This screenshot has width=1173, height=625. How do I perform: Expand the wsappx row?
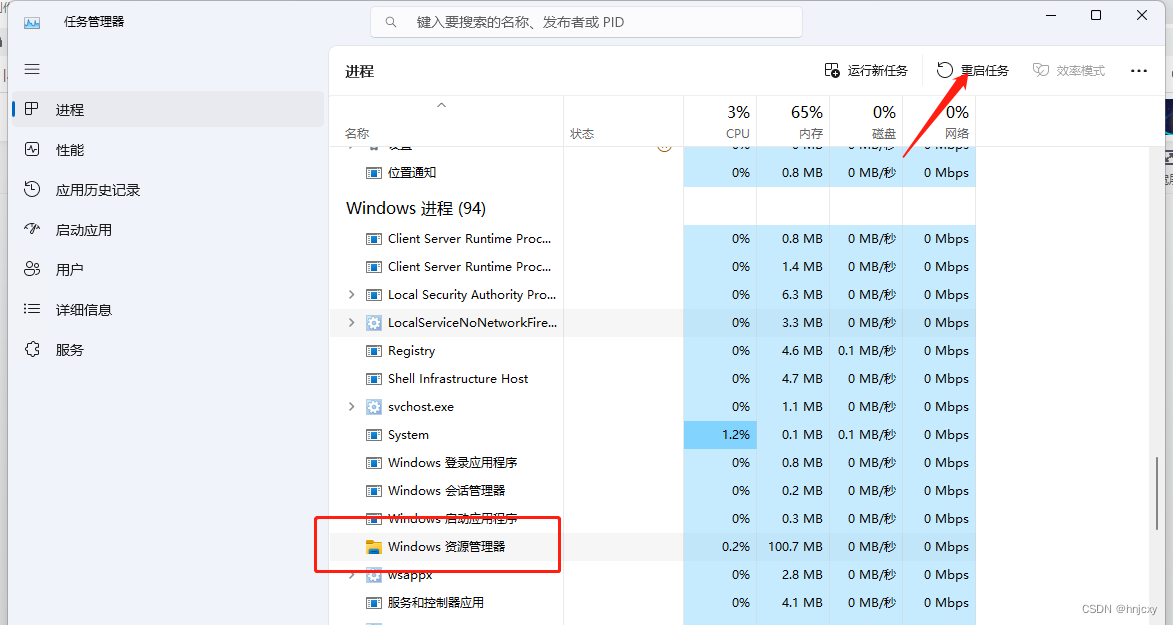[352, 575]
